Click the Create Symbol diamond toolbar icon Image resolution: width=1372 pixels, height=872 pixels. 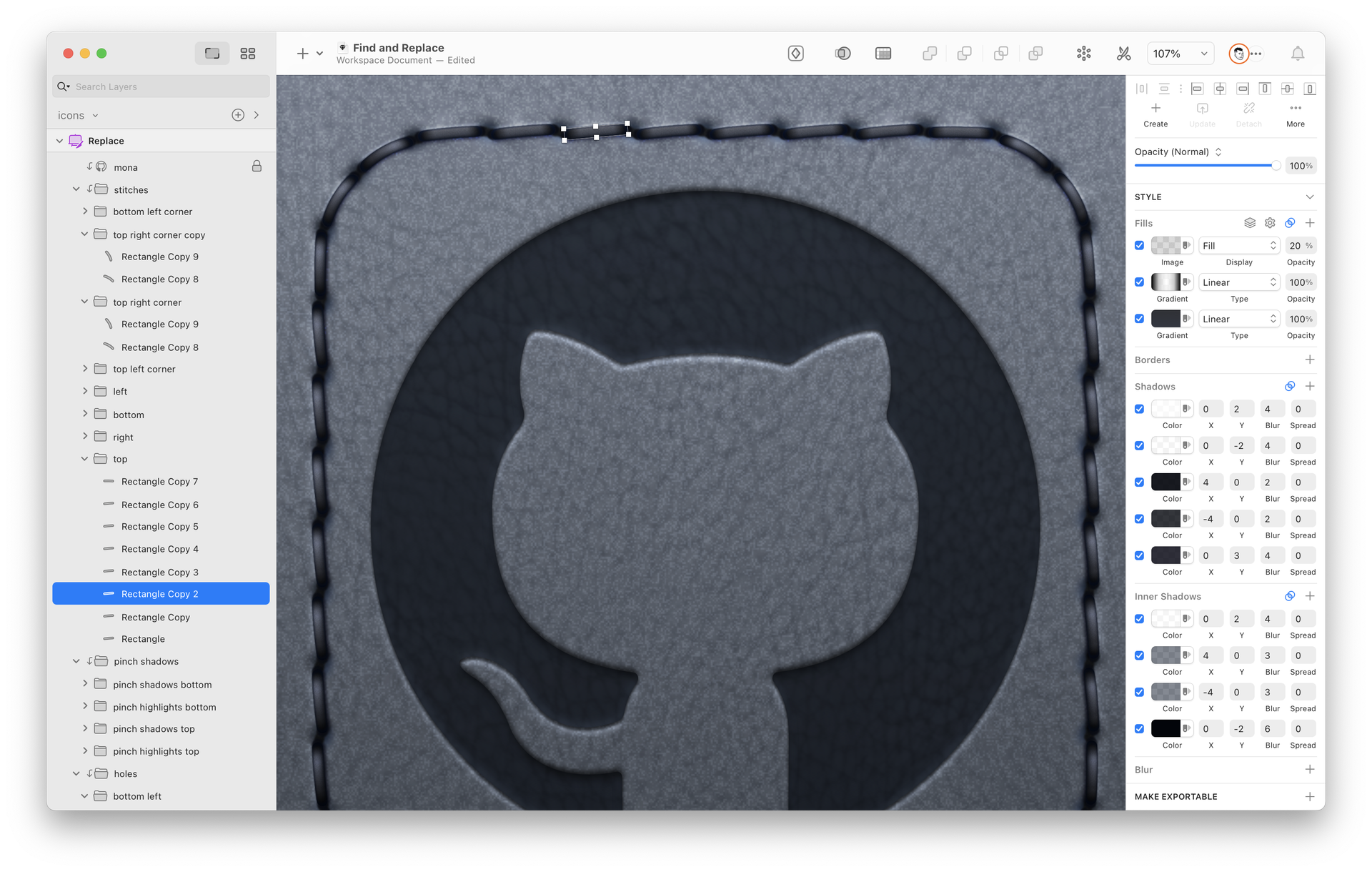click(x=795, y=54)
